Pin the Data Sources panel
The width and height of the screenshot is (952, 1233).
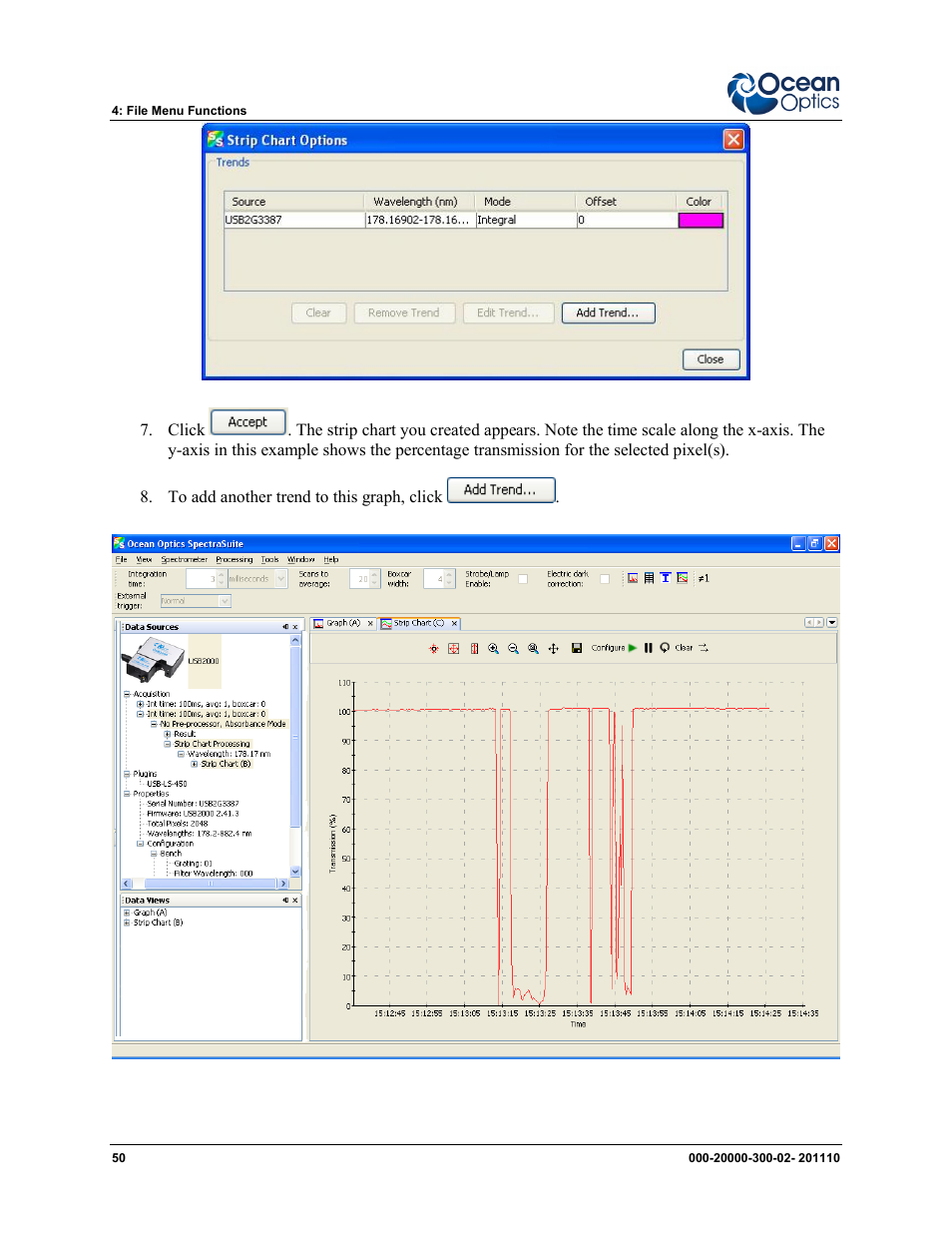[285, 627]
